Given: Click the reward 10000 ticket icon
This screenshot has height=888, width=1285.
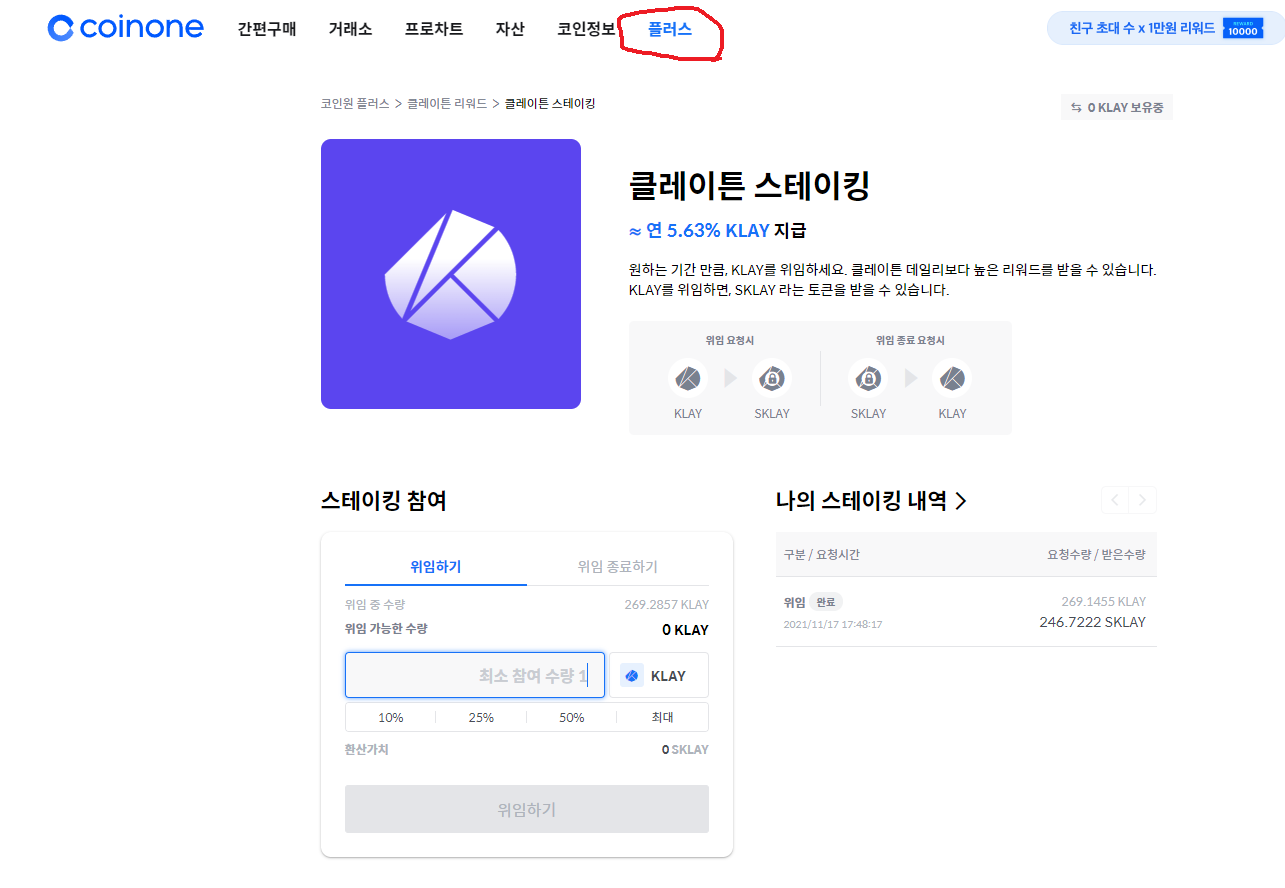Looking at the screenshot, I should click(x=1243, y=28).
